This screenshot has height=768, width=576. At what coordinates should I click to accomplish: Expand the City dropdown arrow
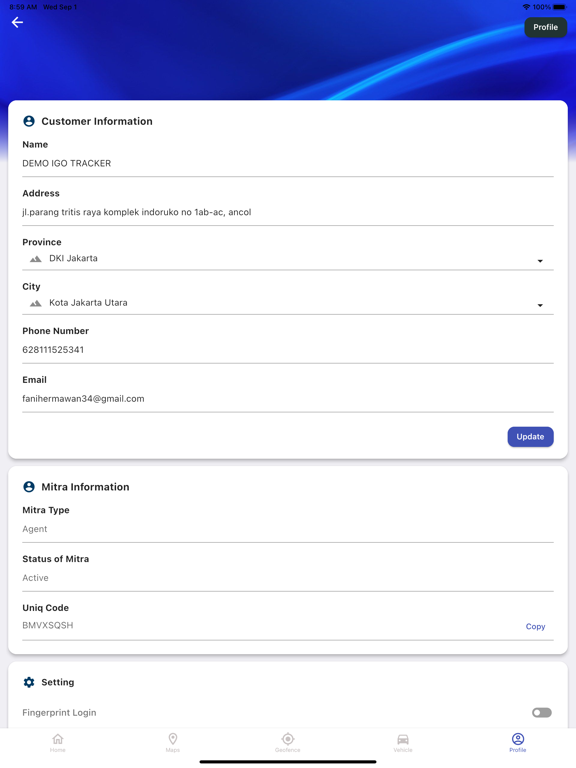[x=540, y=305]
